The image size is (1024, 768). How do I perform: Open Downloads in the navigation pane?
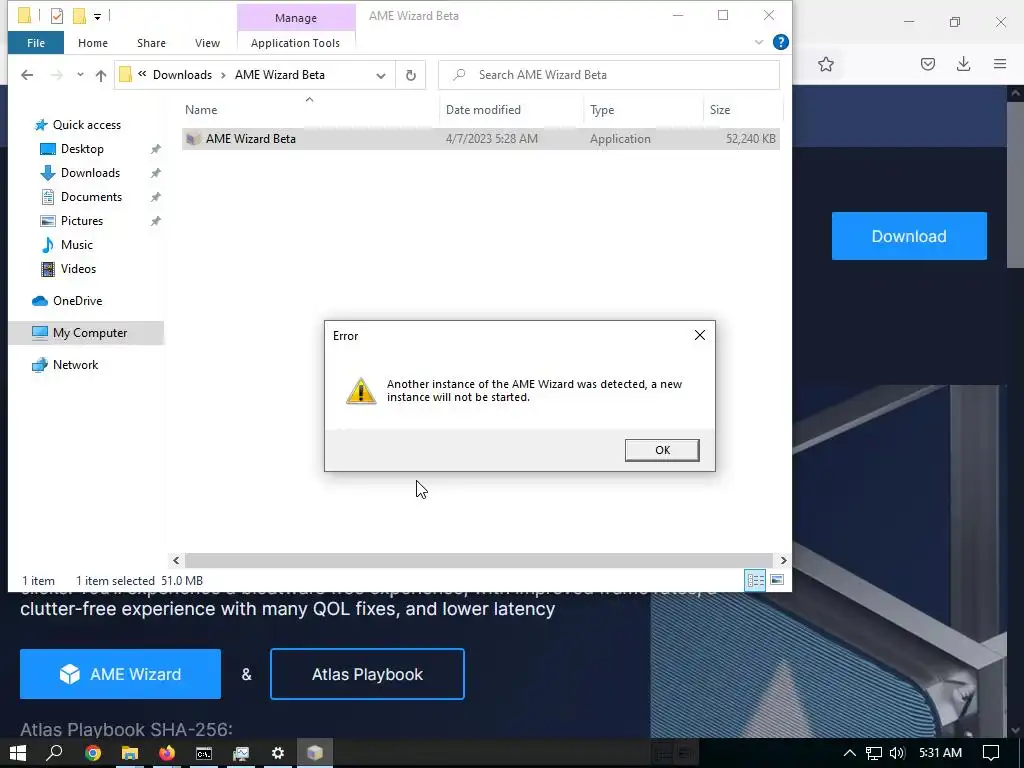click(x=90, y=173)
